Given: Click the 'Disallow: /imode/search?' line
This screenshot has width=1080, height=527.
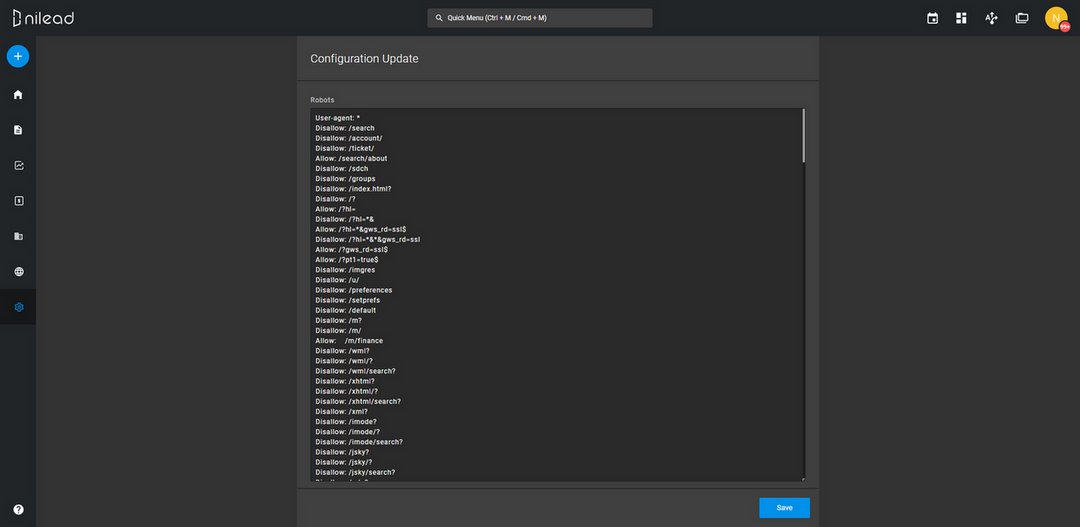Looking at the screenshot, I should 359,442.
